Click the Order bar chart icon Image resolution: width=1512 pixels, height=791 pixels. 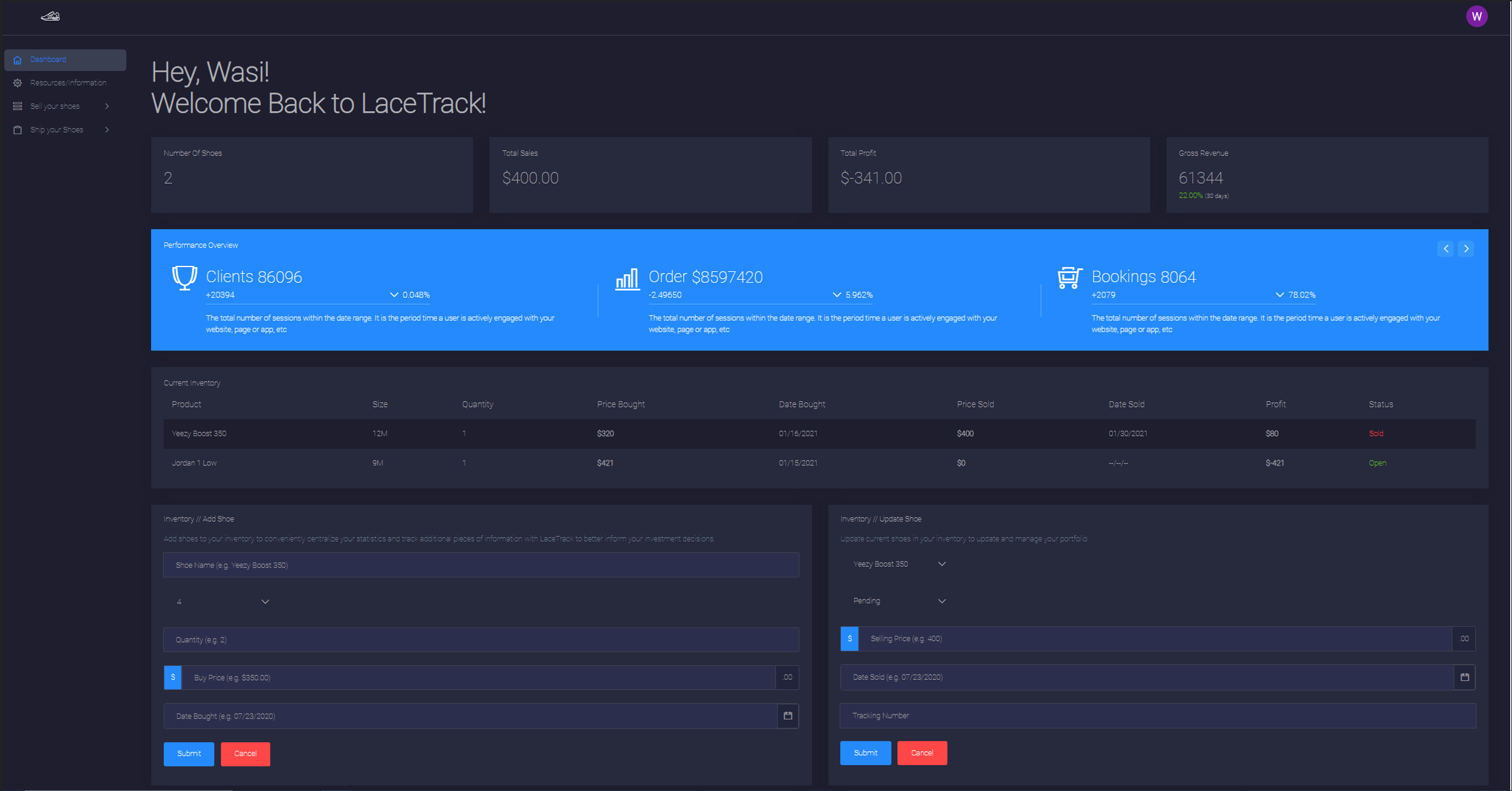(627, 279)
